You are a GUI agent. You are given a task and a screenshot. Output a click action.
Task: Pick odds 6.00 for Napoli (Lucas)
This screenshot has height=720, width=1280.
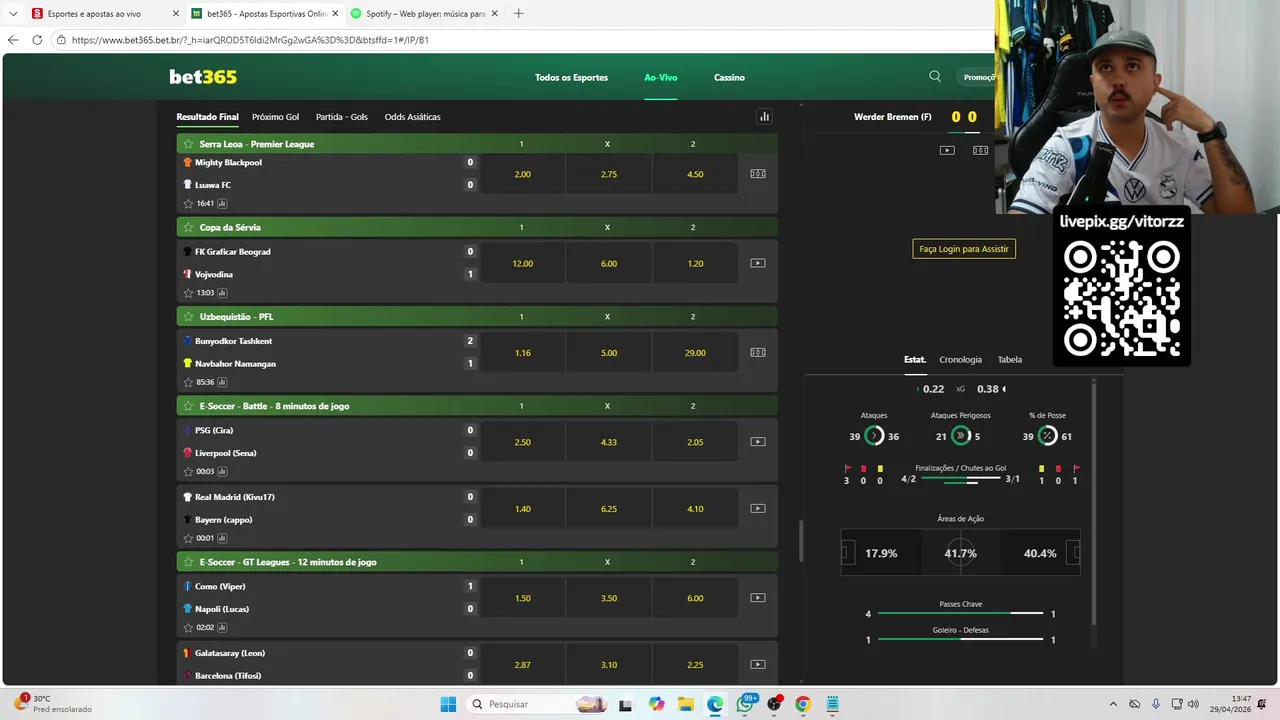[x=695, y=598]
